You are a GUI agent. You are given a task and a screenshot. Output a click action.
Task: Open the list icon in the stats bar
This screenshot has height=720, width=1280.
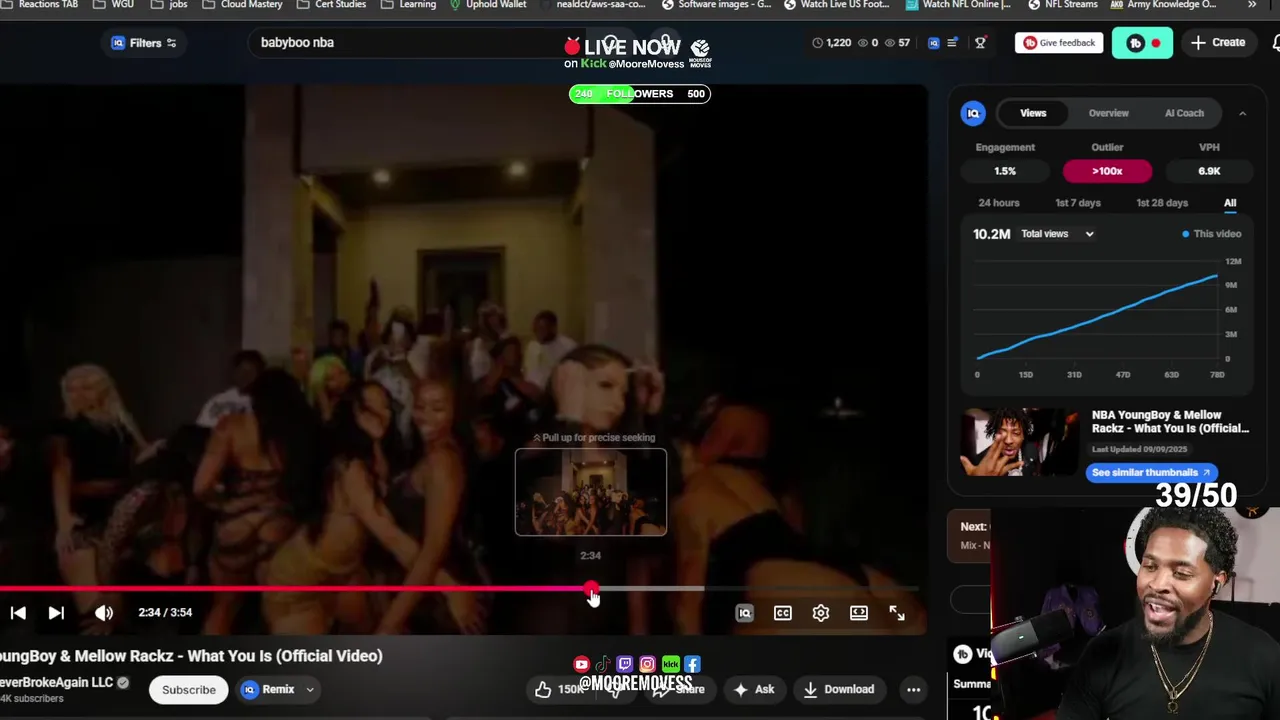point(953,43)
